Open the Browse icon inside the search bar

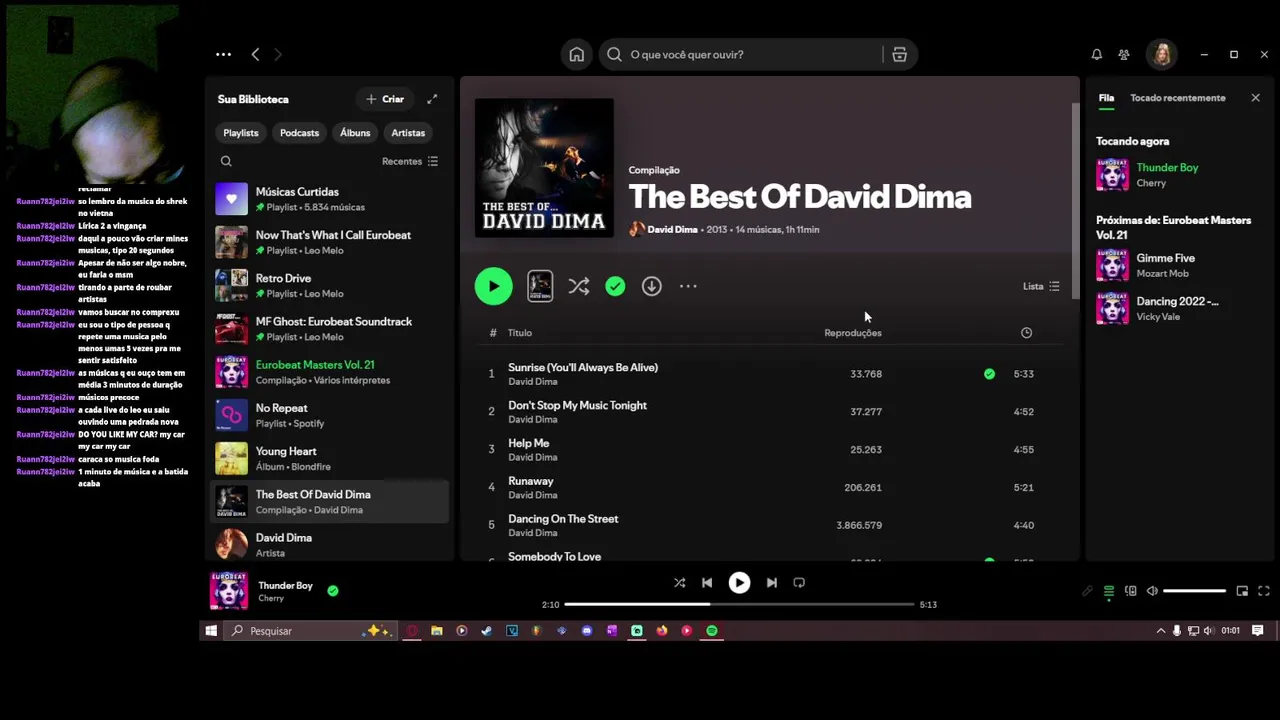899,55
